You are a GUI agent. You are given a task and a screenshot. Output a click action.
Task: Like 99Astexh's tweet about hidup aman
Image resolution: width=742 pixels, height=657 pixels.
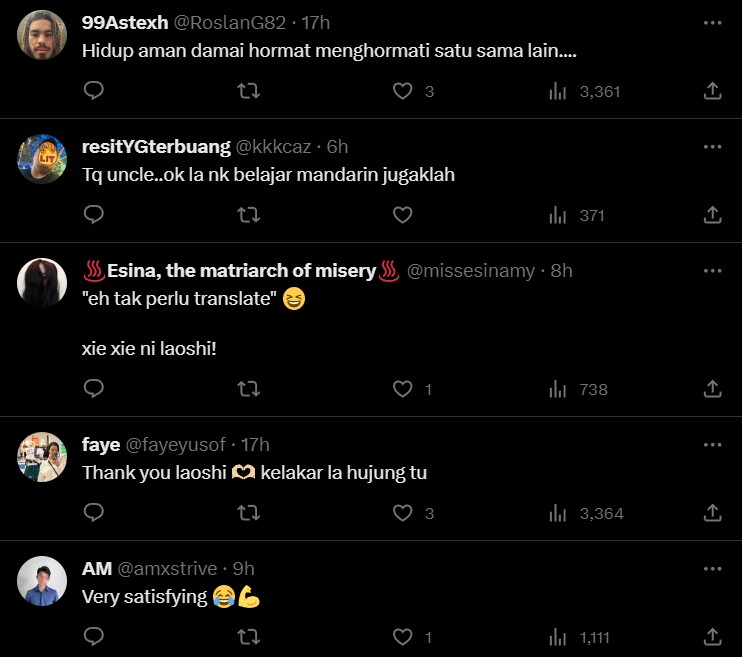click(x=402, y=91)
